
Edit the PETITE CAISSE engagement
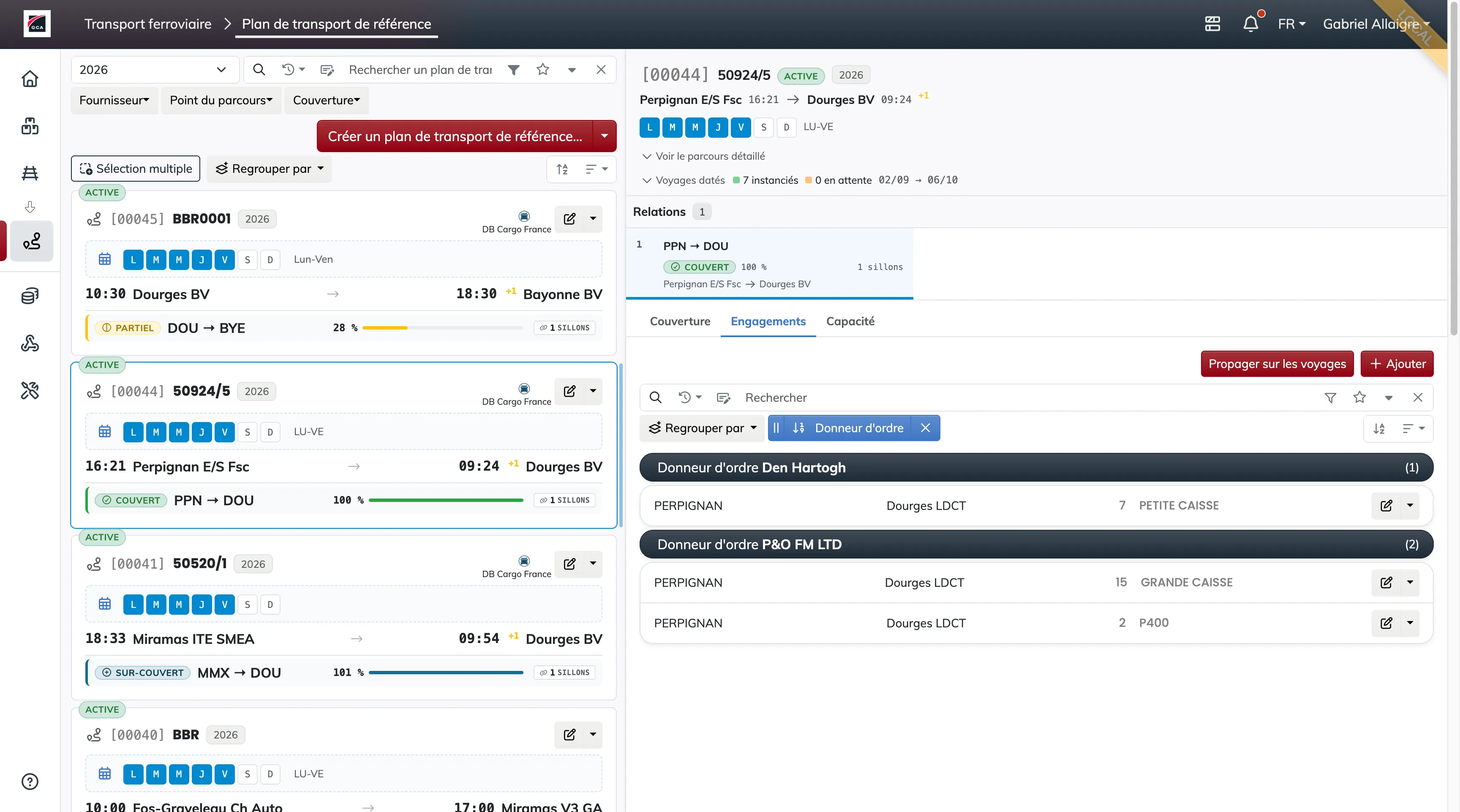(x=1386, y=505)
